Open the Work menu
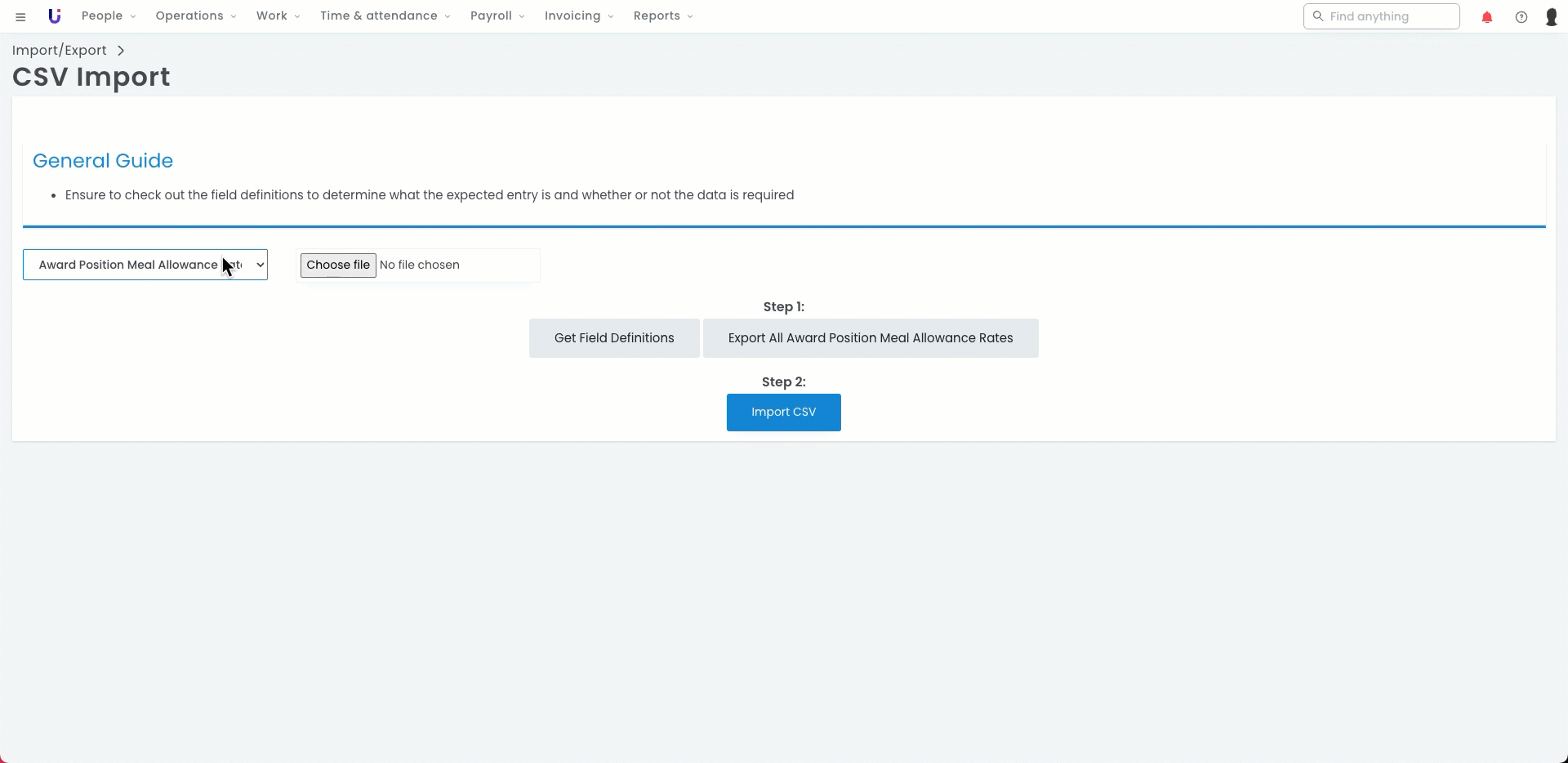 pyautogui.click(x=278, y=16)
